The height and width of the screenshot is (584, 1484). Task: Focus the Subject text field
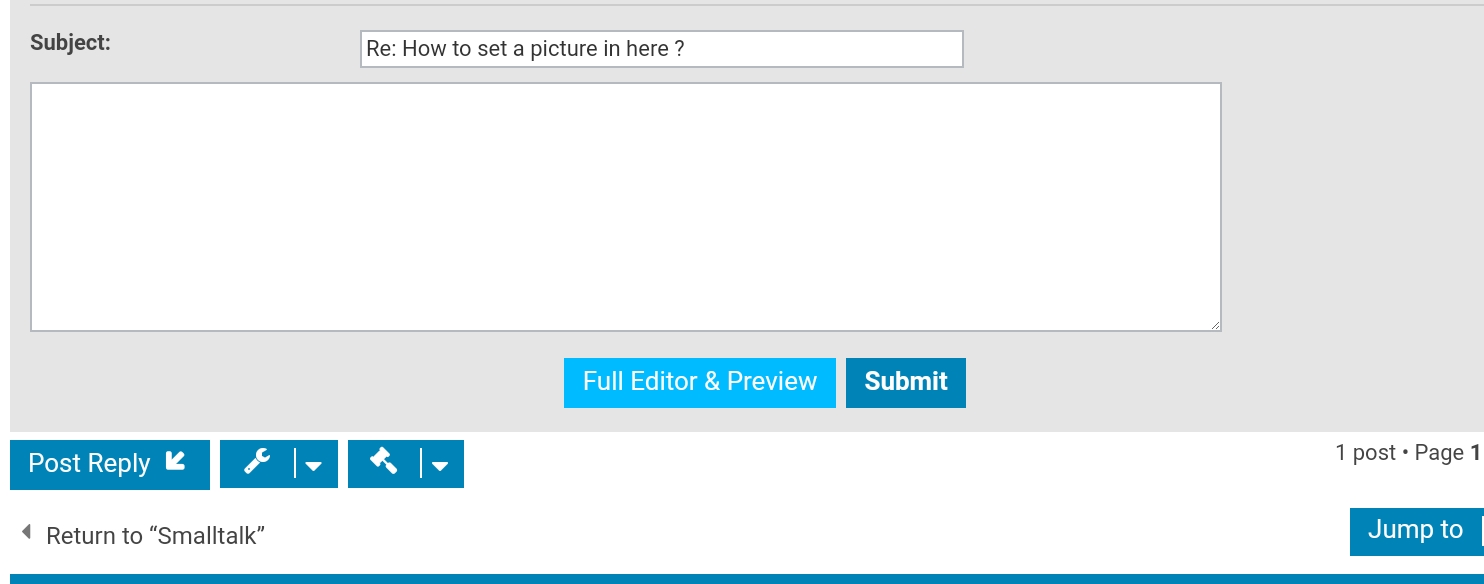[662, 49]
